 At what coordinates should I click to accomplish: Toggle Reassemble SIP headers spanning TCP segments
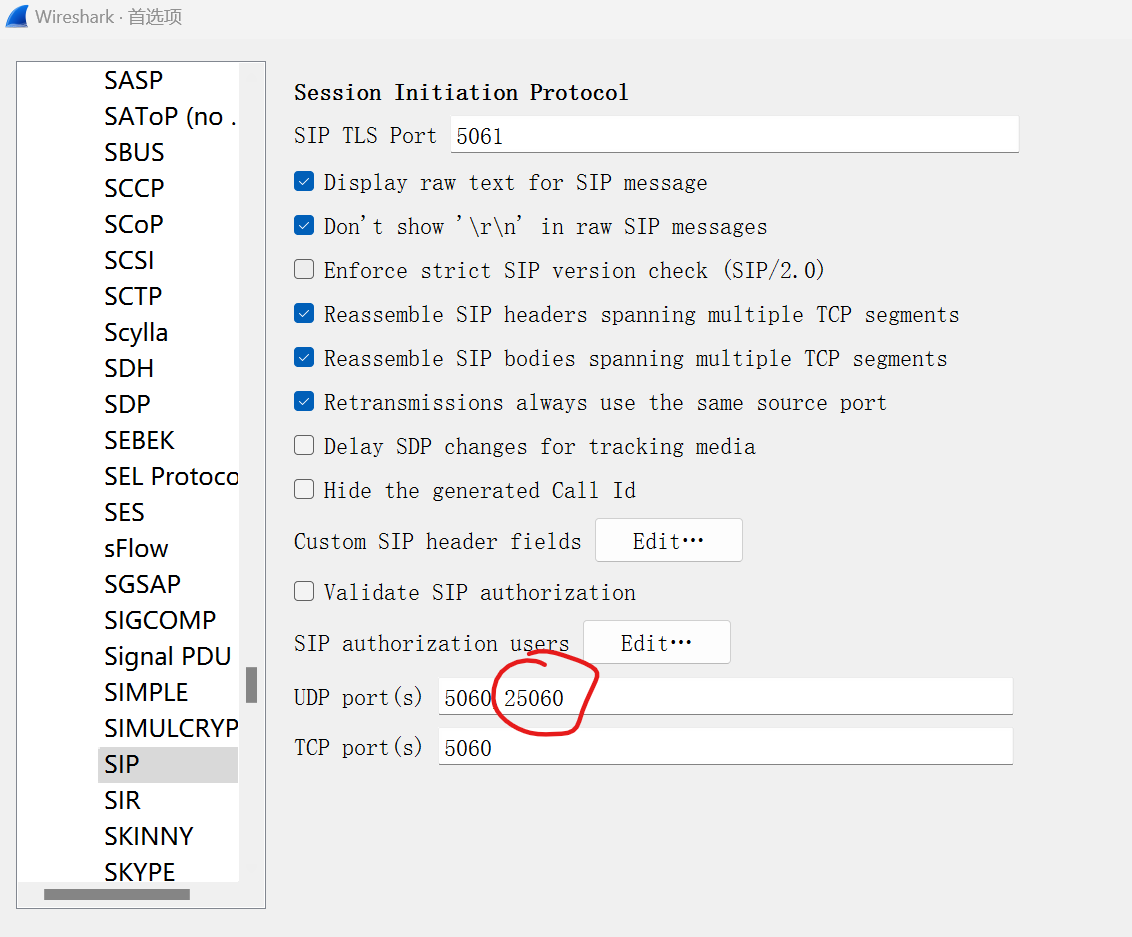(304, 314)
